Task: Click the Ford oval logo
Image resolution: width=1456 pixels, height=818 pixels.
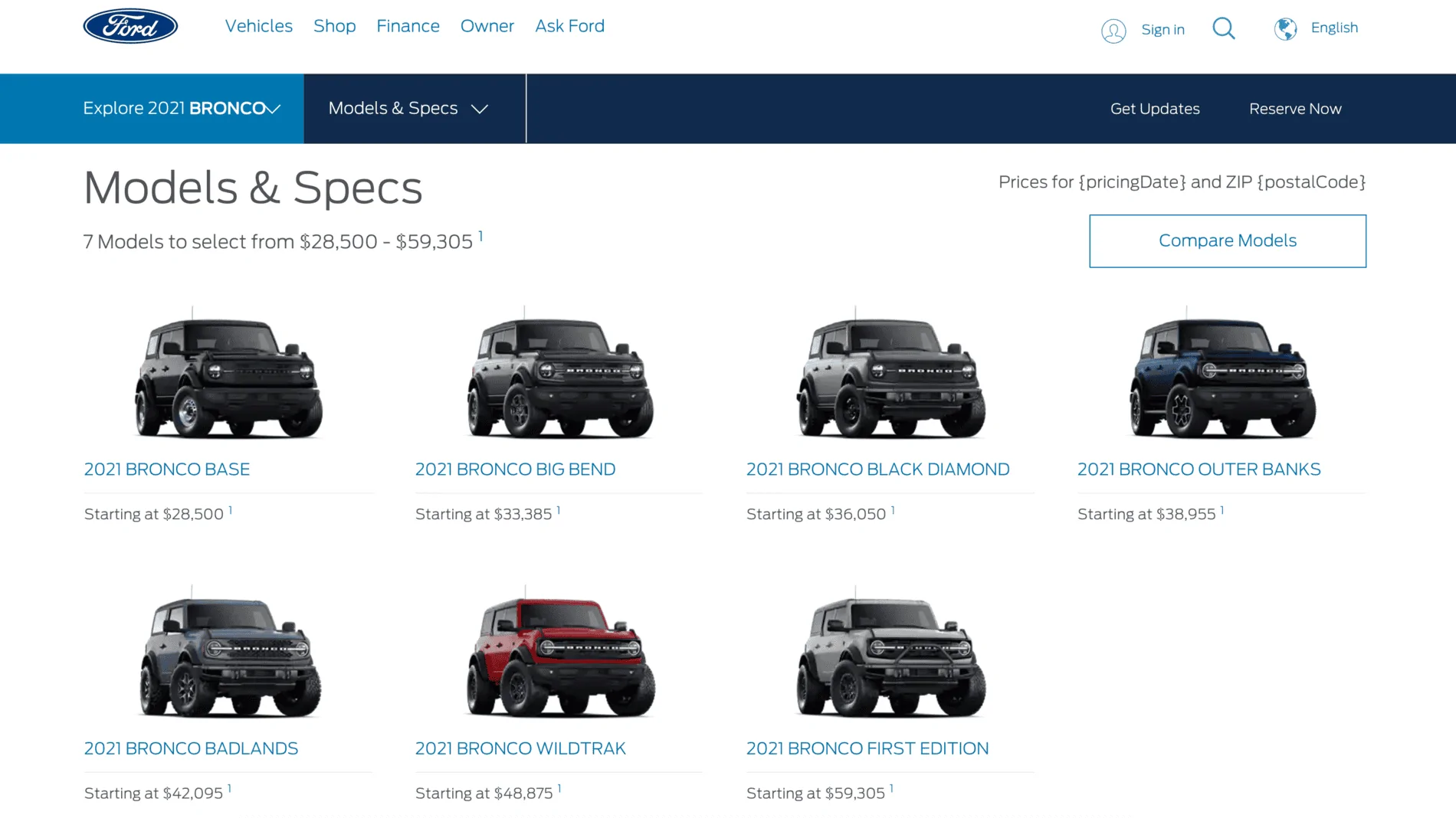Action: (130, 26)
